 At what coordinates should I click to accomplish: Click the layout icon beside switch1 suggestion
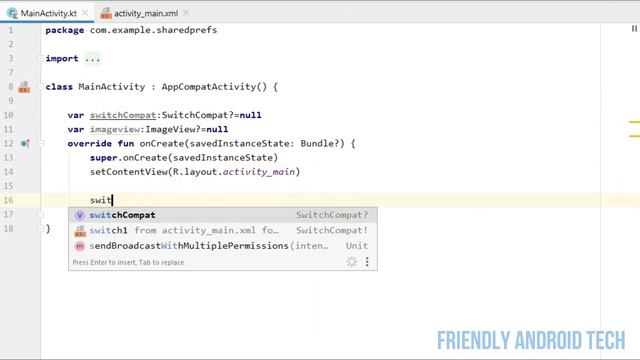pos(80,231)
